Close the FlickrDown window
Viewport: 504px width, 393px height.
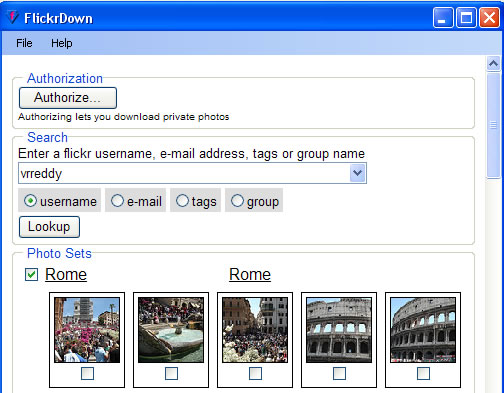(x=489, y=18)
